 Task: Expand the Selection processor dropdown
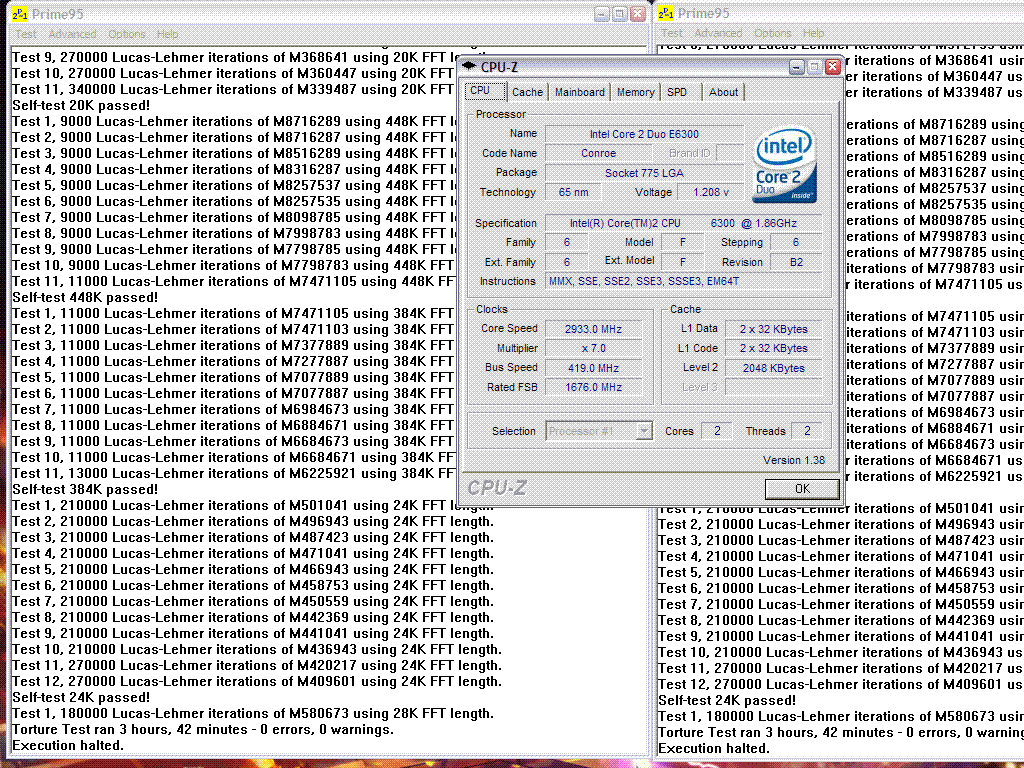[x=644, y=431]
